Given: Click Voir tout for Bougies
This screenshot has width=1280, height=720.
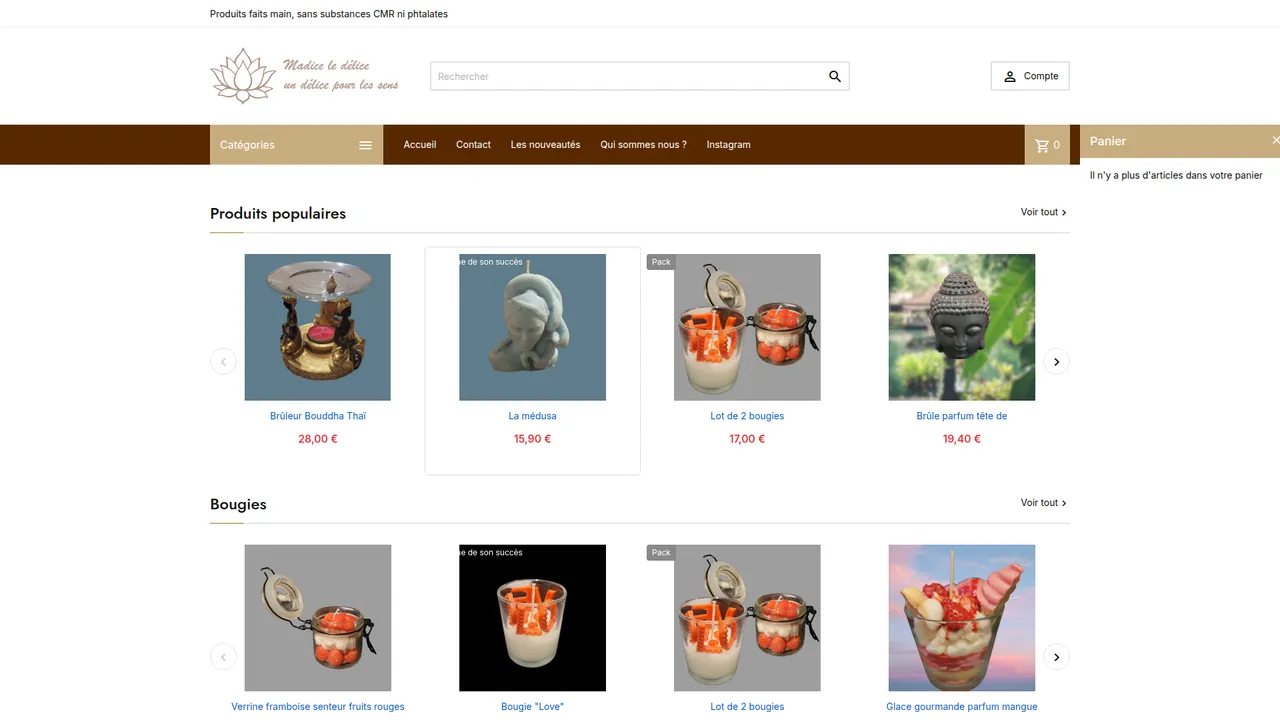Looking at the screenshot, I should 1044,503.
